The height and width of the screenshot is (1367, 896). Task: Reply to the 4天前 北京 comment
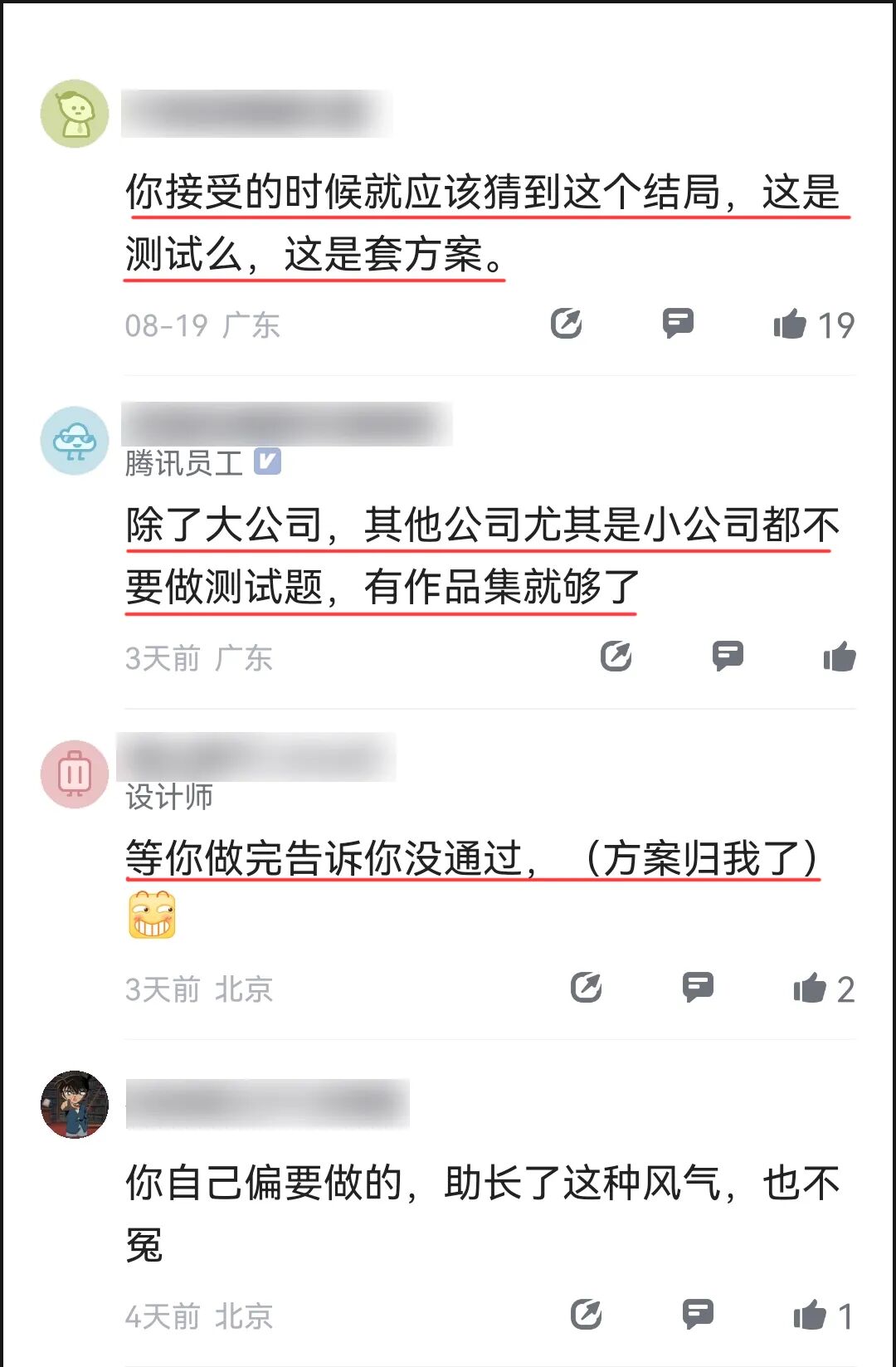(x=698, y=1314)
